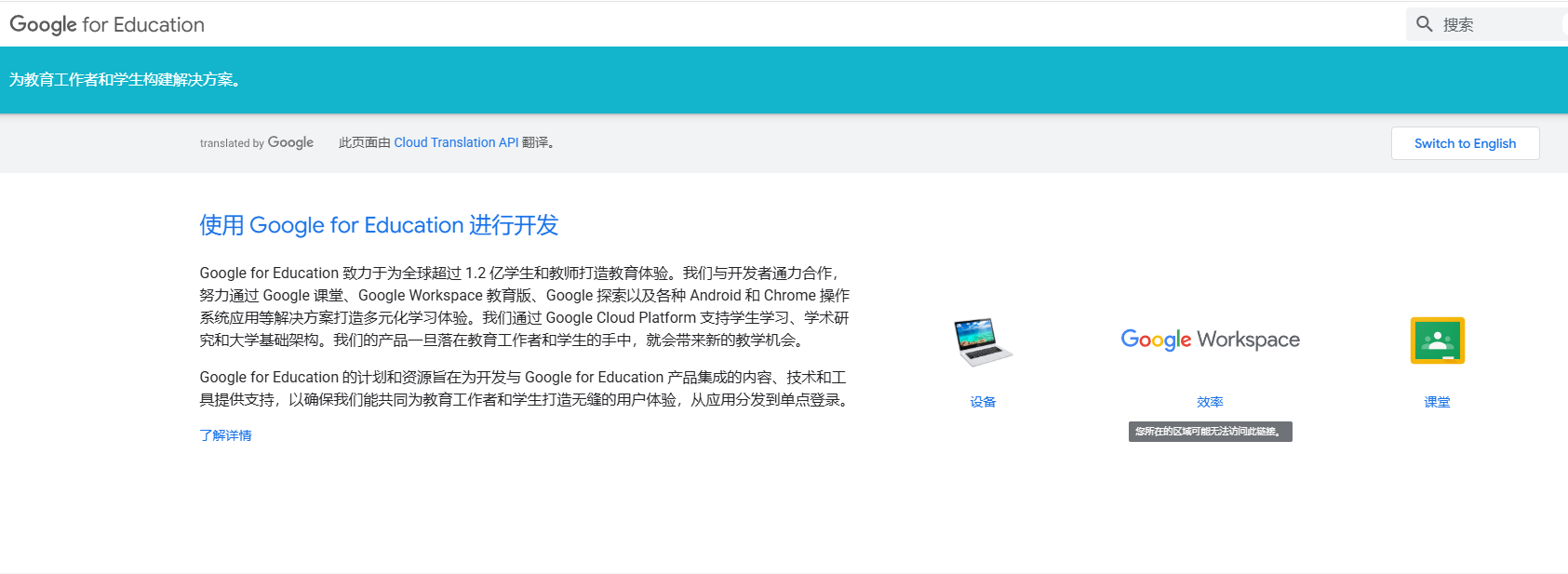
Task: Open the 了解详情 link
Action: [225, 435]
